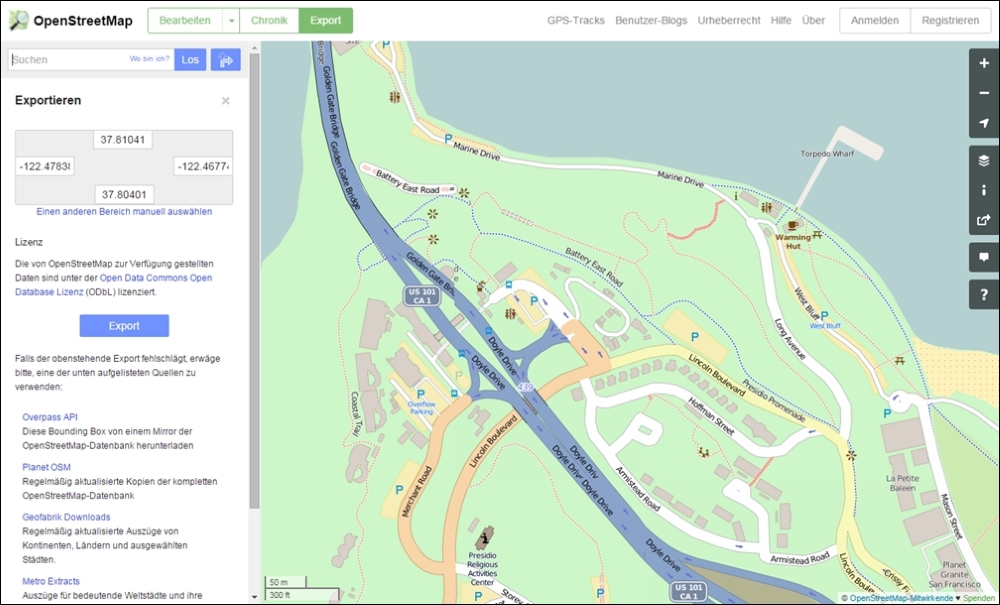The height and width of the screenshot is (605, 1000).
Task: Click the OpenStreetMap magnifier logo
Action: coord(18,20)
